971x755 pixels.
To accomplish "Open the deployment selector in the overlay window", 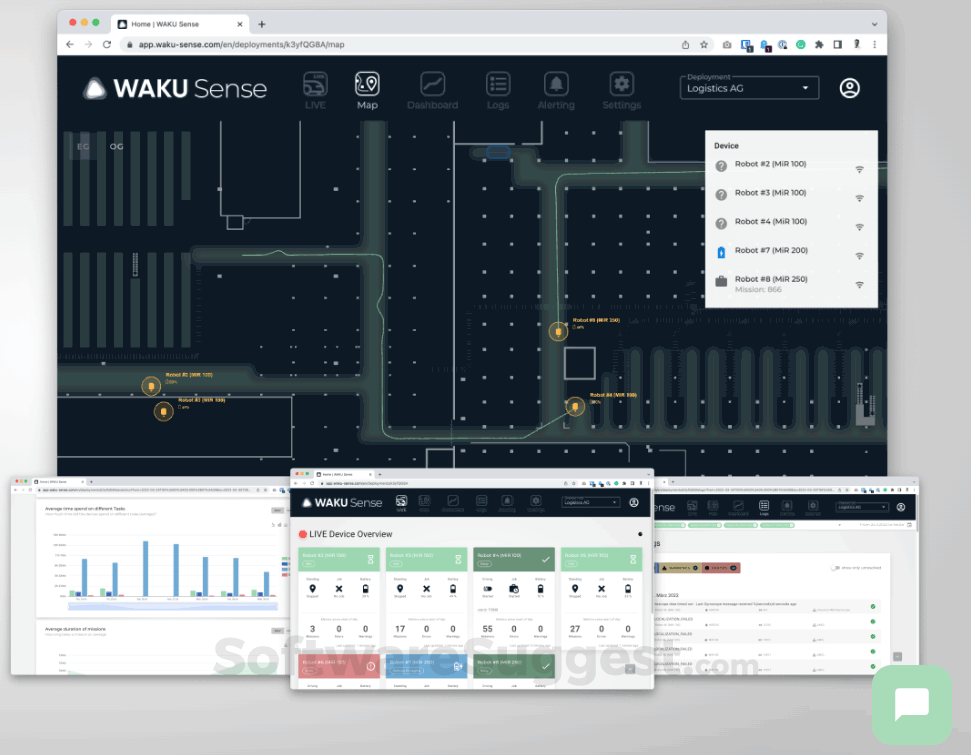I will click(591, 501).
